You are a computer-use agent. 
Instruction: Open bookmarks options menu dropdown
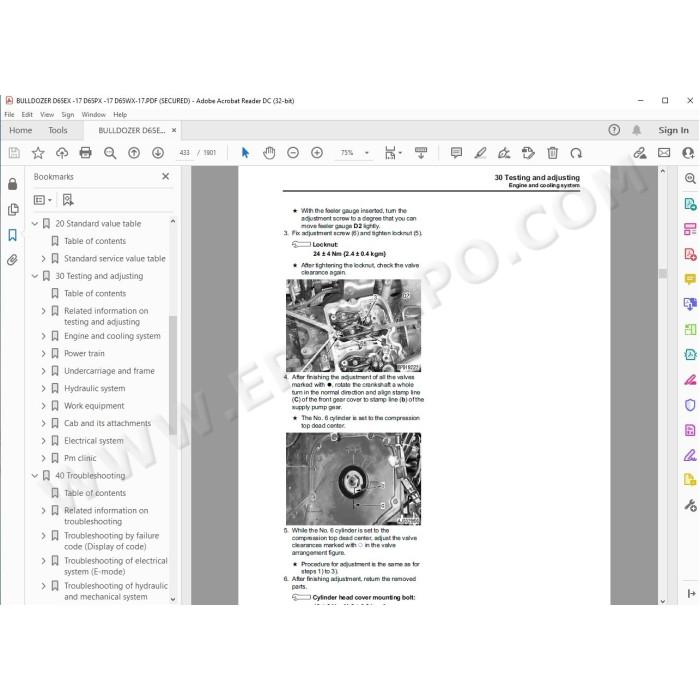[x=43, y=200]
